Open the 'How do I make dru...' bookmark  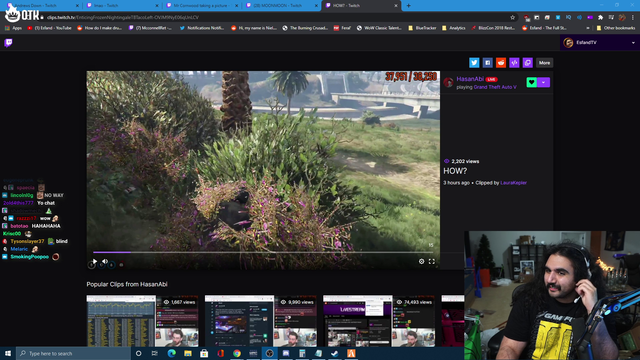coord(100,28)
